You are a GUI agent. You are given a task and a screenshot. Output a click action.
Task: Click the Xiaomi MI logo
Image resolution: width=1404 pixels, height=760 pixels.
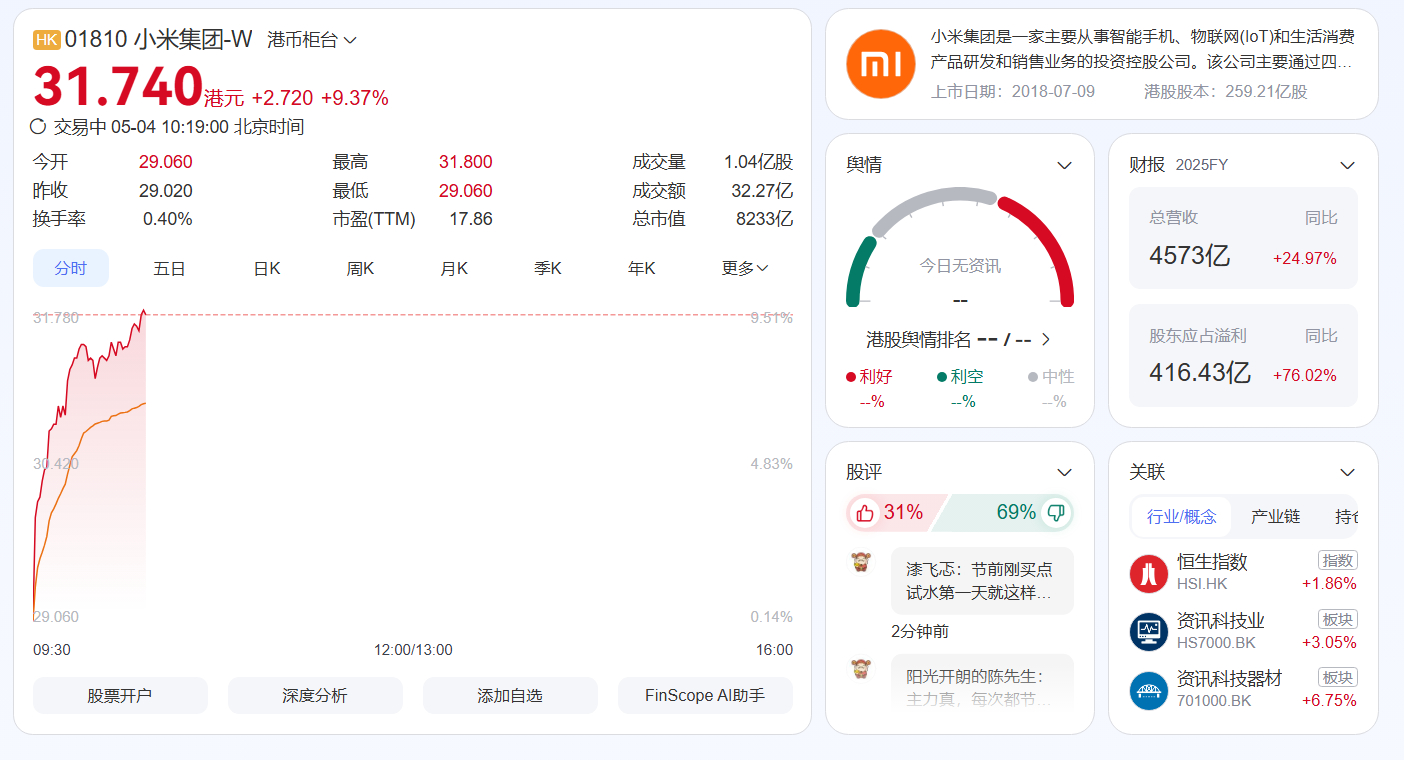point(880,64)
